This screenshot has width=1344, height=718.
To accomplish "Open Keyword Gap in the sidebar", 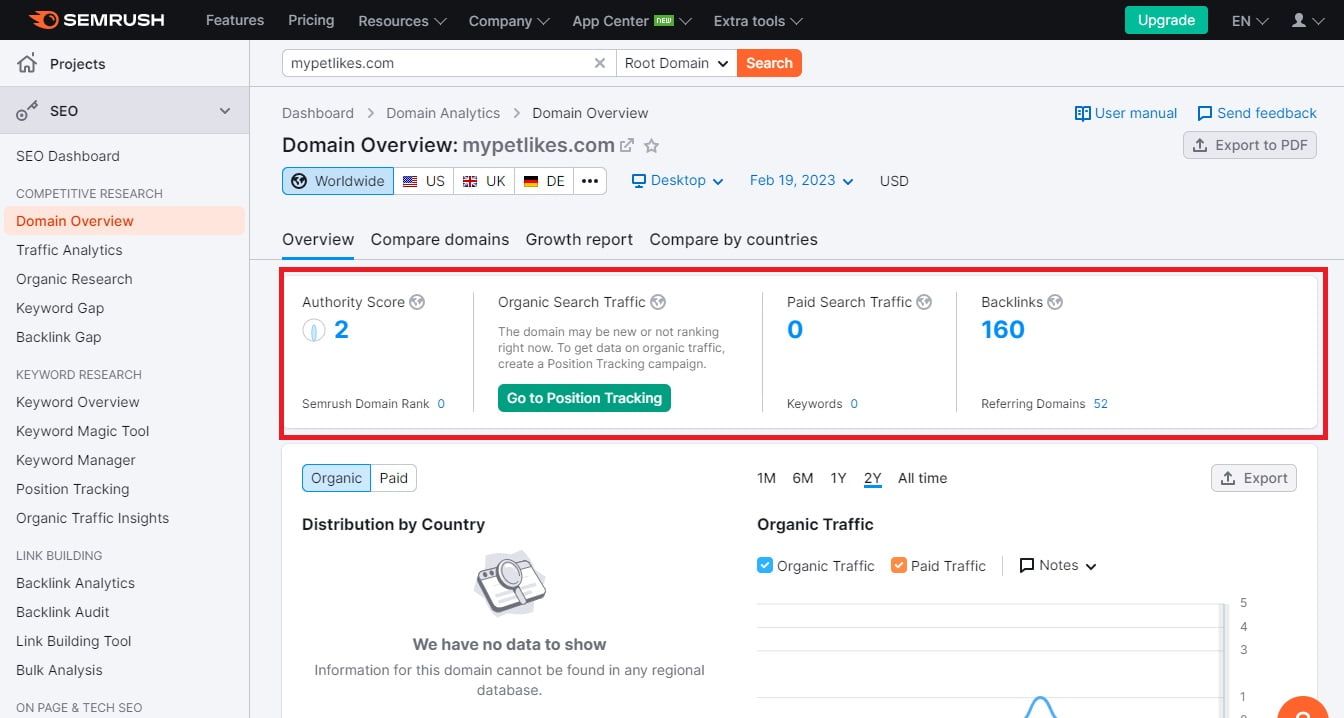I will [x=60, y=308].
